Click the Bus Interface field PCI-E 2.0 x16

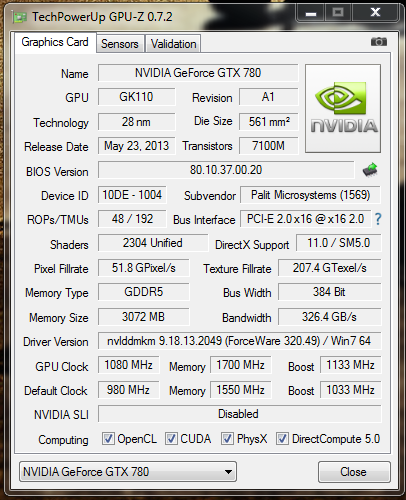point(305,219)
